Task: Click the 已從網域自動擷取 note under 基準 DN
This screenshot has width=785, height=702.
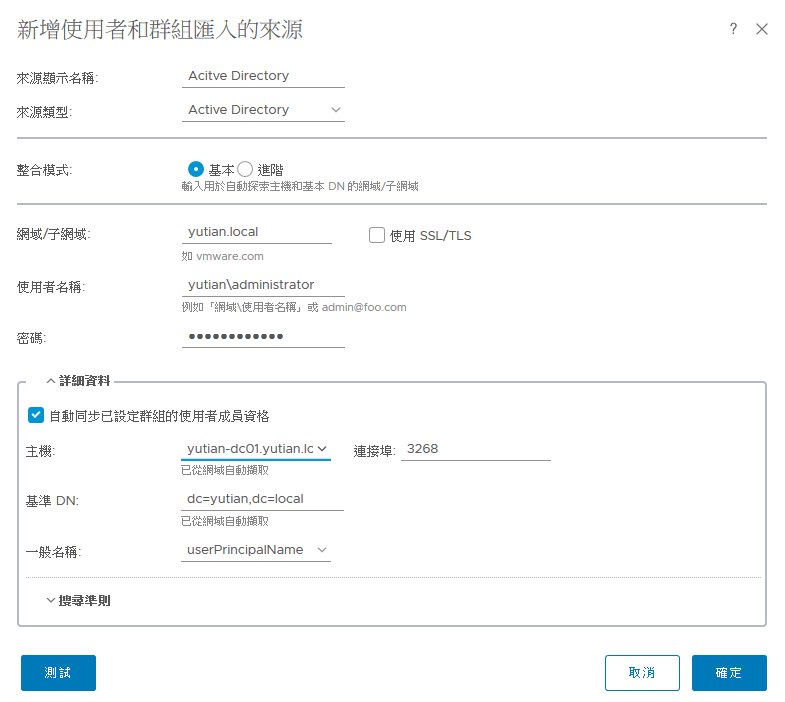Action: click(225, 521)
